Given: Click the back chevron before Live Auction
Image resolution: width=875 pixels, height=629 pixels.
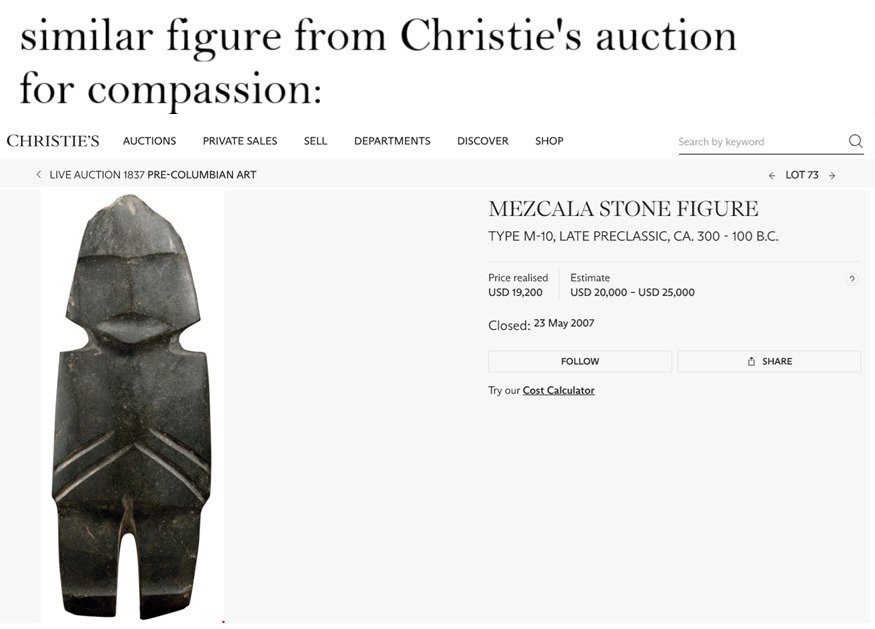Looking at the screenshot, I should click(39, 175).
